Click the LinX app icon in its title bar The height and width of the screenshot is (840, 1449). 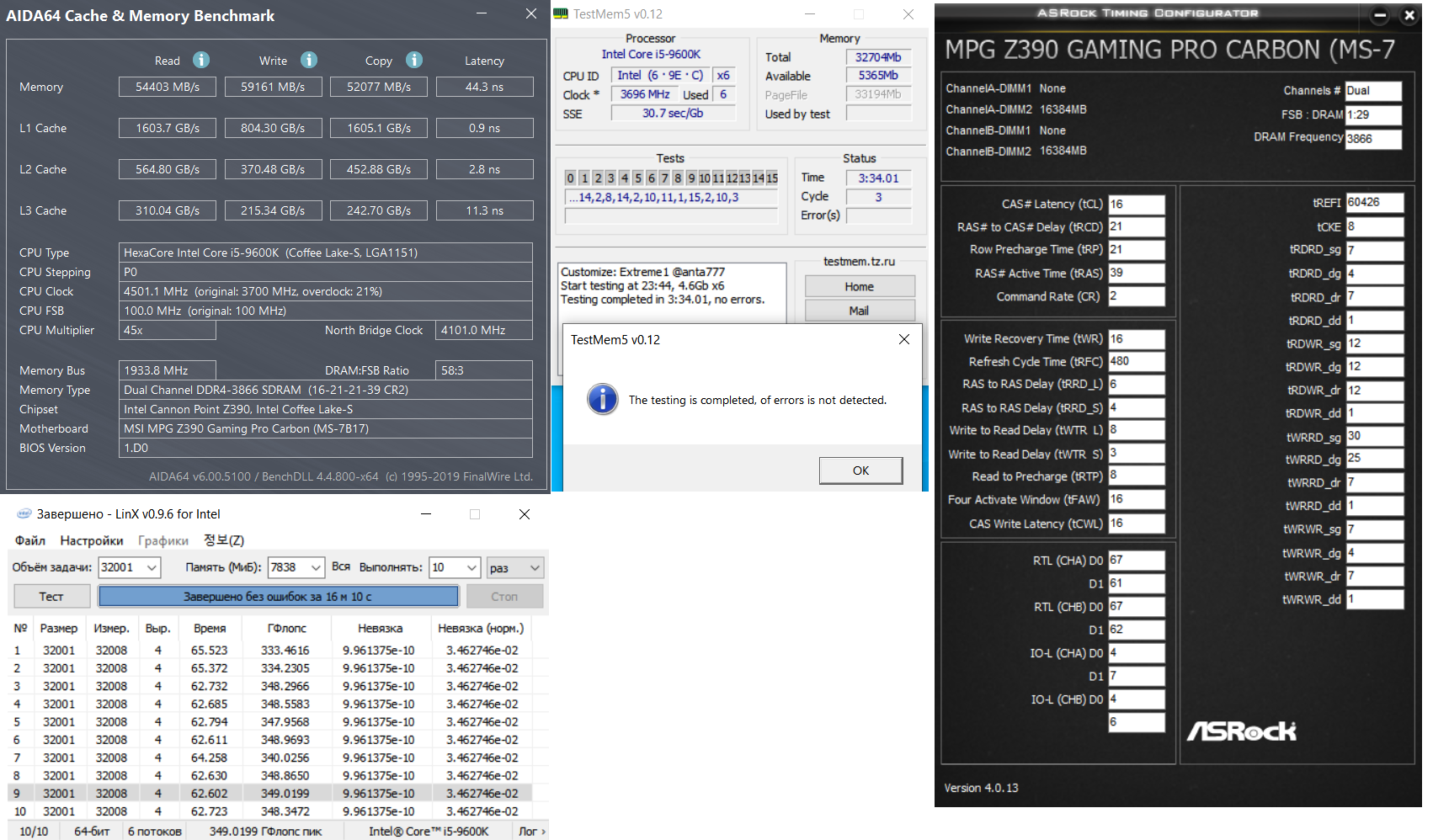[x=24, y=513]
